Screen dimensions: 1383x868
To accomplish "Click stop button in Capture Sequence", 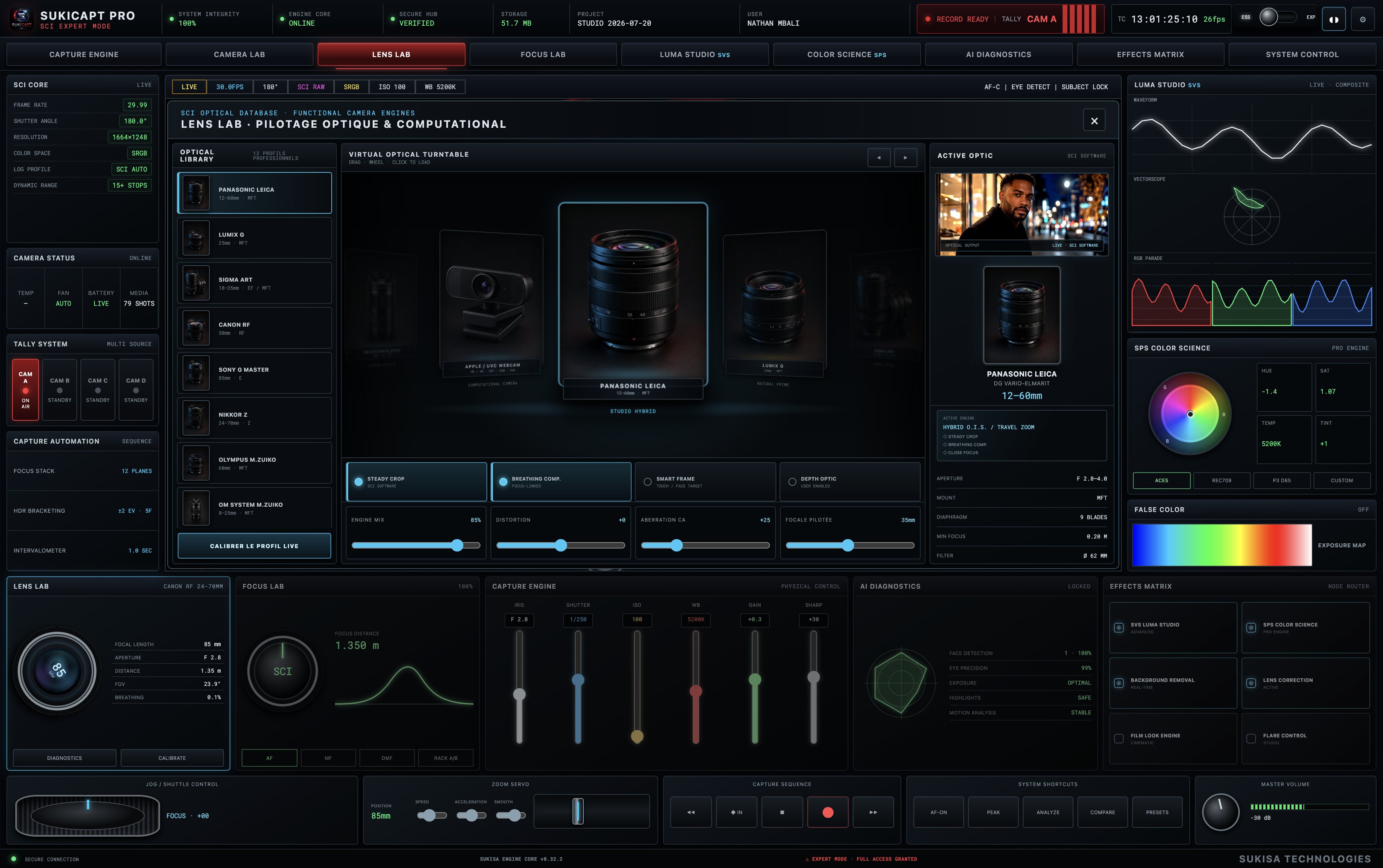I will [782, 812].
